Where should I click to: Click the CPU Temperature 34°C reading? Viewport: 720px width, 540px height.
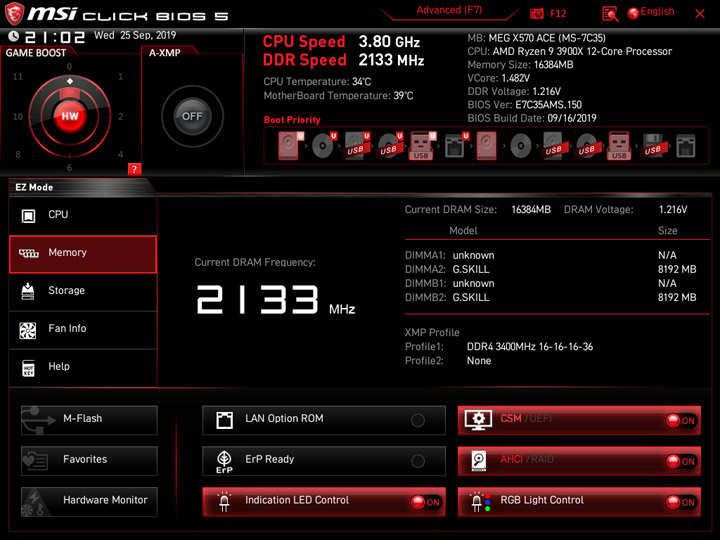pos(317,82)
